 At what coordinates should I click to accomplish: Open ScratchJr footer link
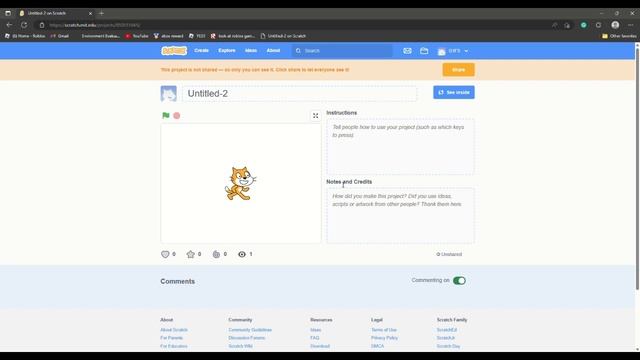[446, 338]
